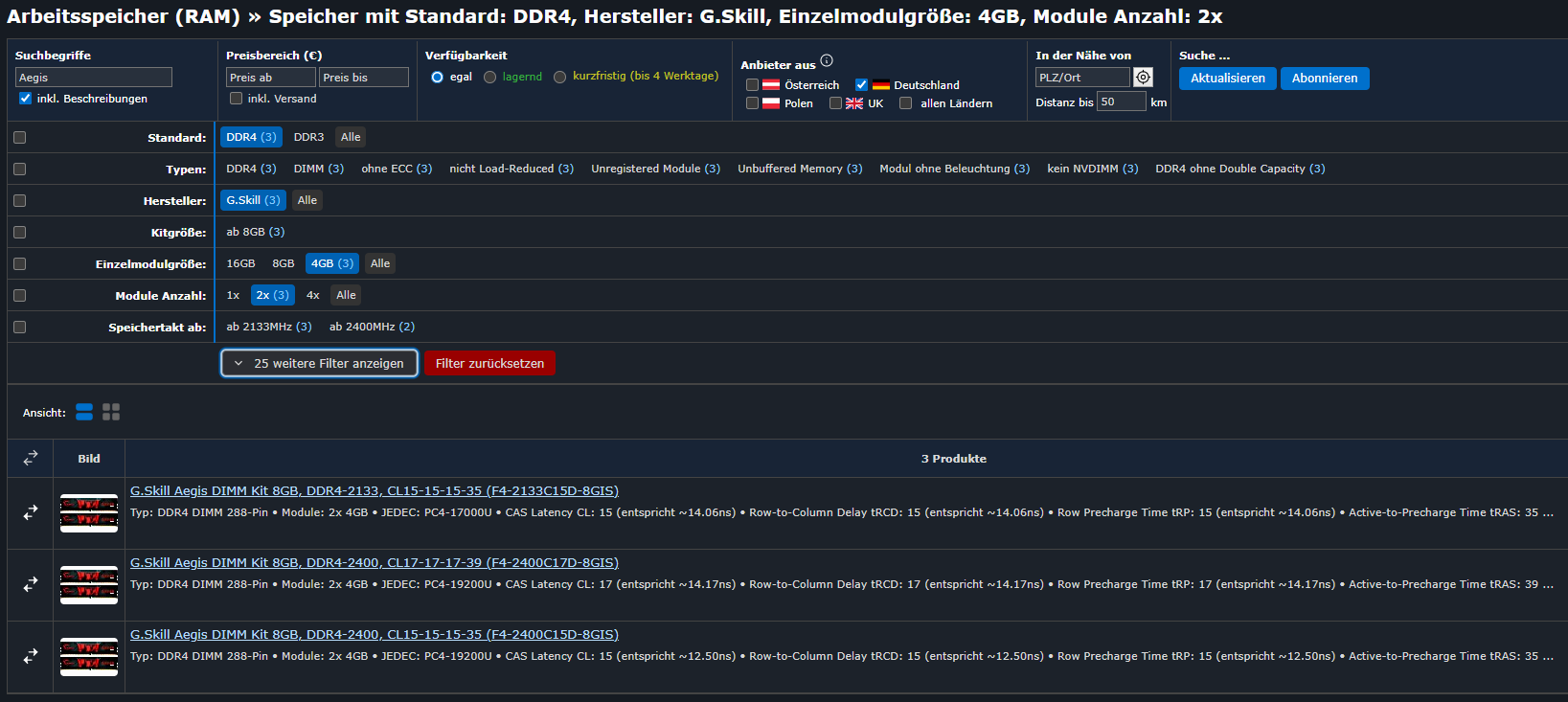The image size is (1568, 702).
Task: Open G.Skill Aegis DDR4-2400 CL17-17-17-39 link
Action: pyautogui.click(x=375, y=563)
